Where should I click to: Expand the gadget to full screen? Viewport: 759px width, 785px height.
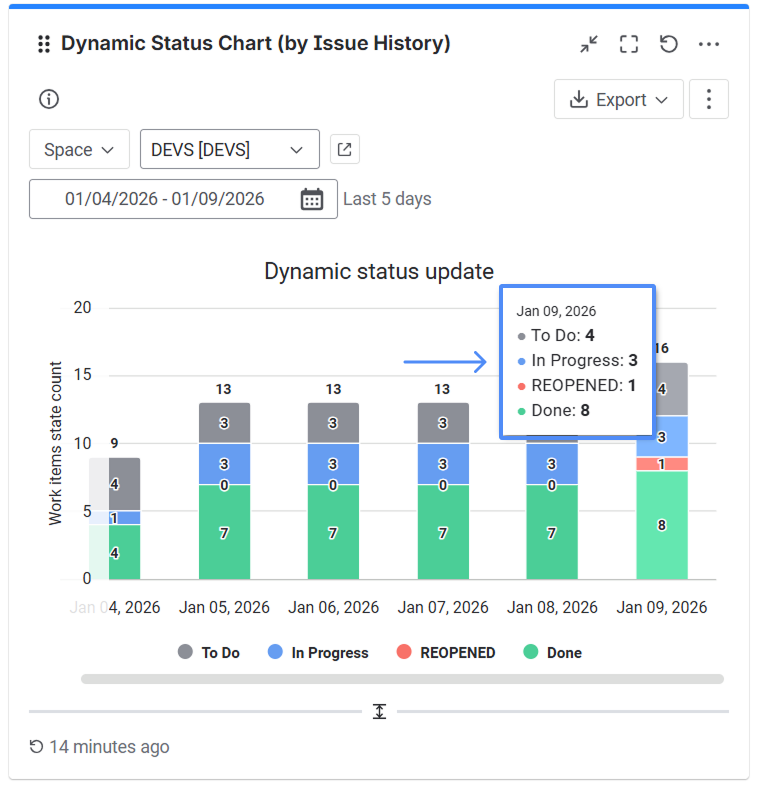tap(628, 44)
